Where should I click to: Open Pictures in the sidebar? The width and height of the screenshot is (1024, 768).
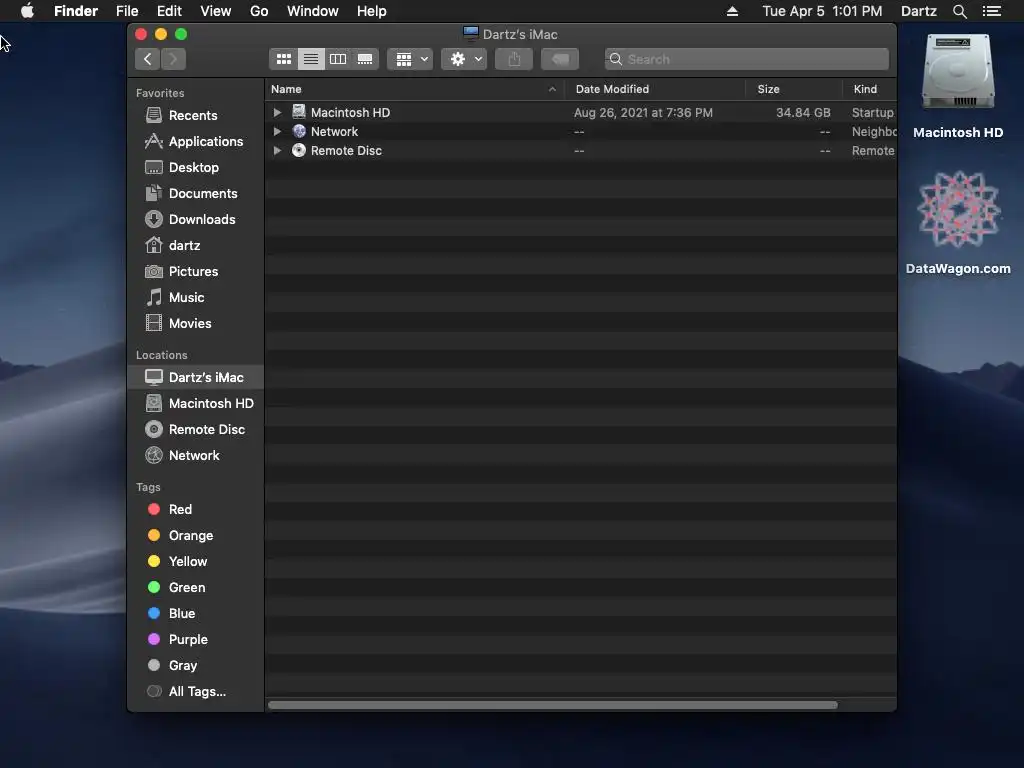click(195, 272)
